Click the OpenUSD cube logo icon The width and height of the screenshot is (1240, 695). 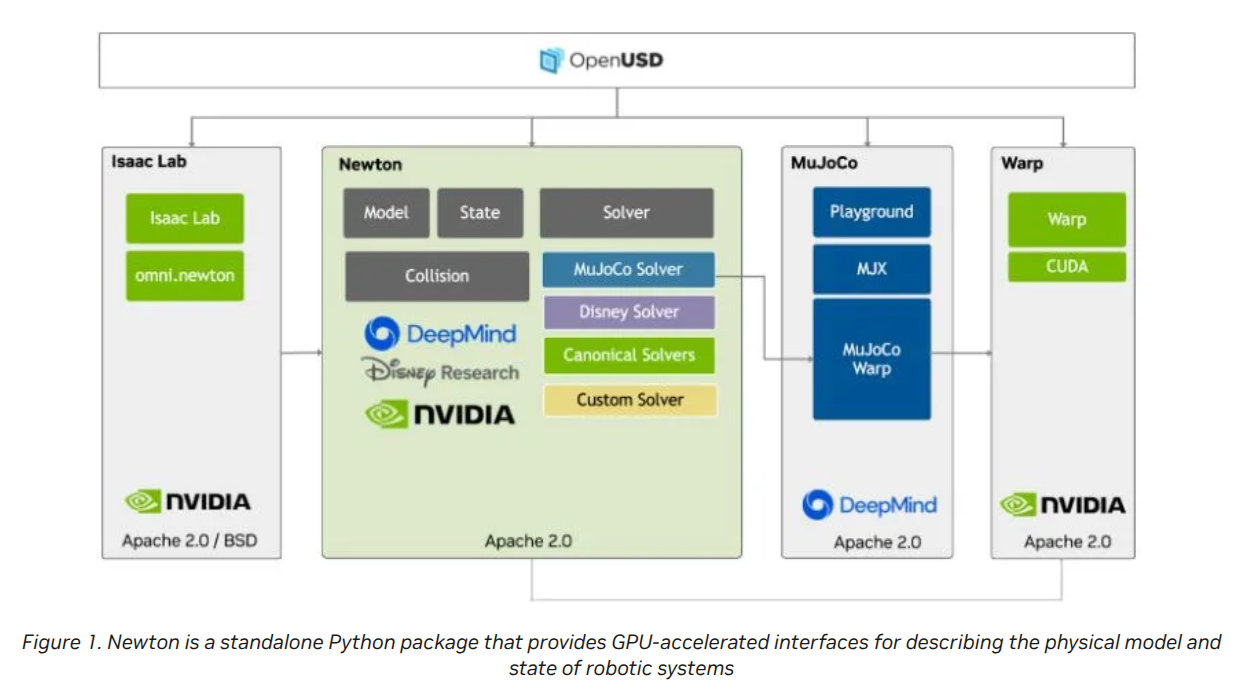click(551, 61)
